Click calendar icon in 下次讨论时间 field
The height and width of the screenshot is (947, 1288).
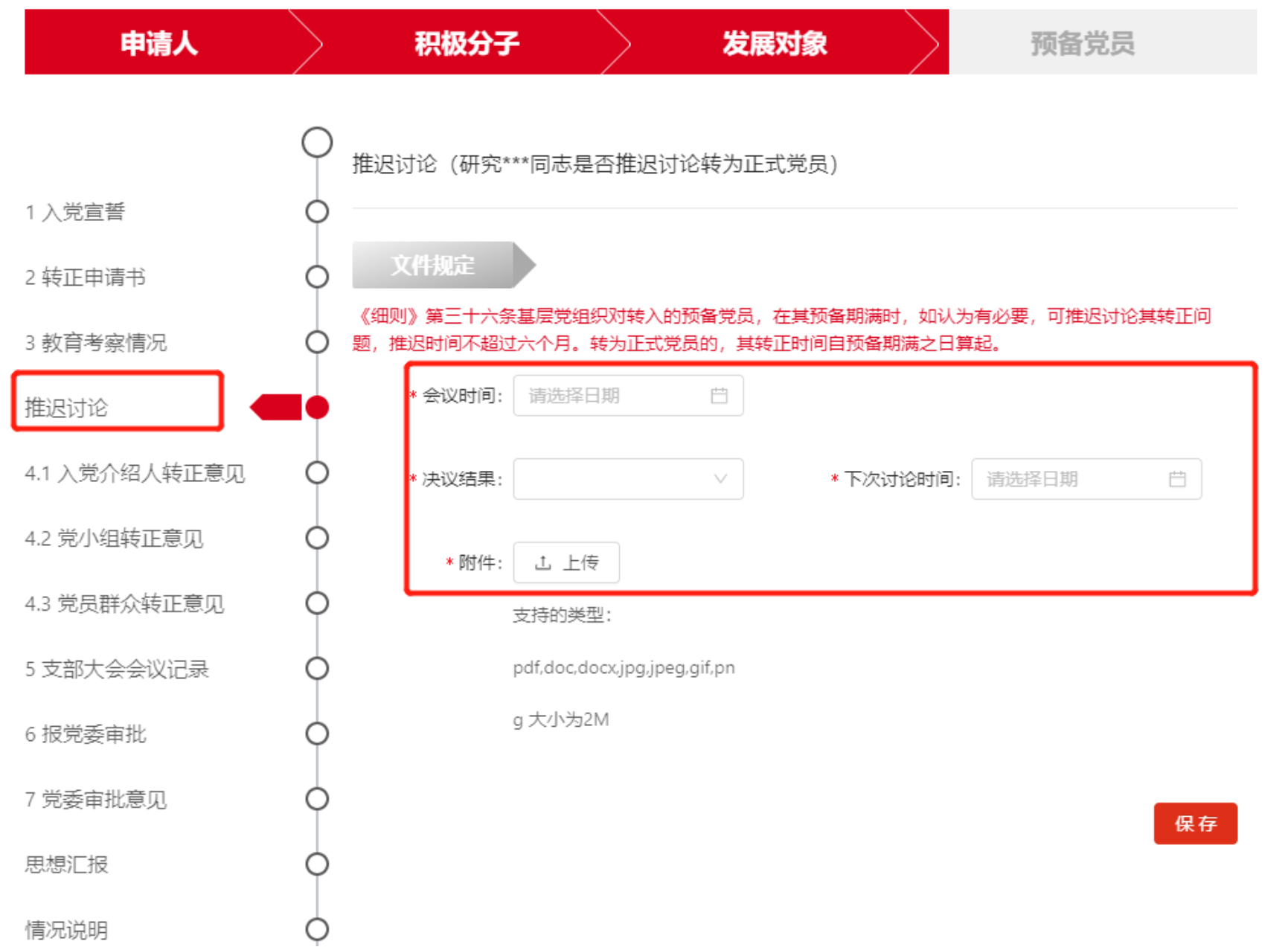(x=1177, y=479)
